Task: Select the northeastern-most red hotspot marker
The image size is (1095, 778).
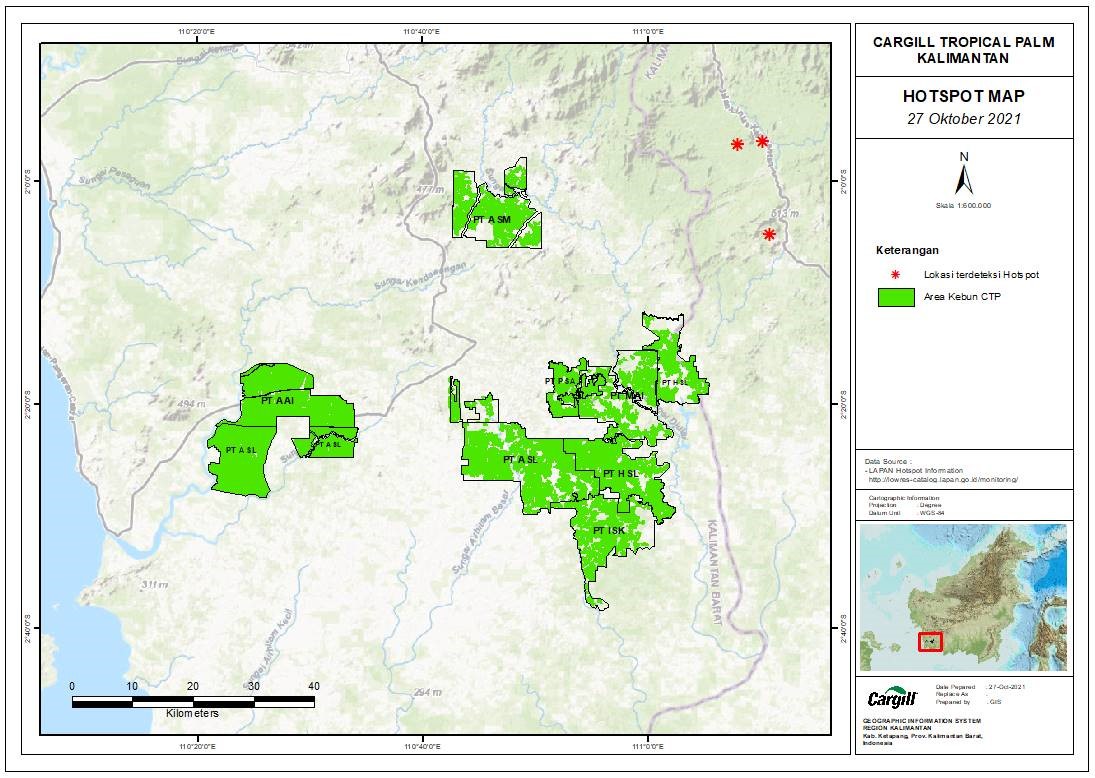Action: point(762,141)
